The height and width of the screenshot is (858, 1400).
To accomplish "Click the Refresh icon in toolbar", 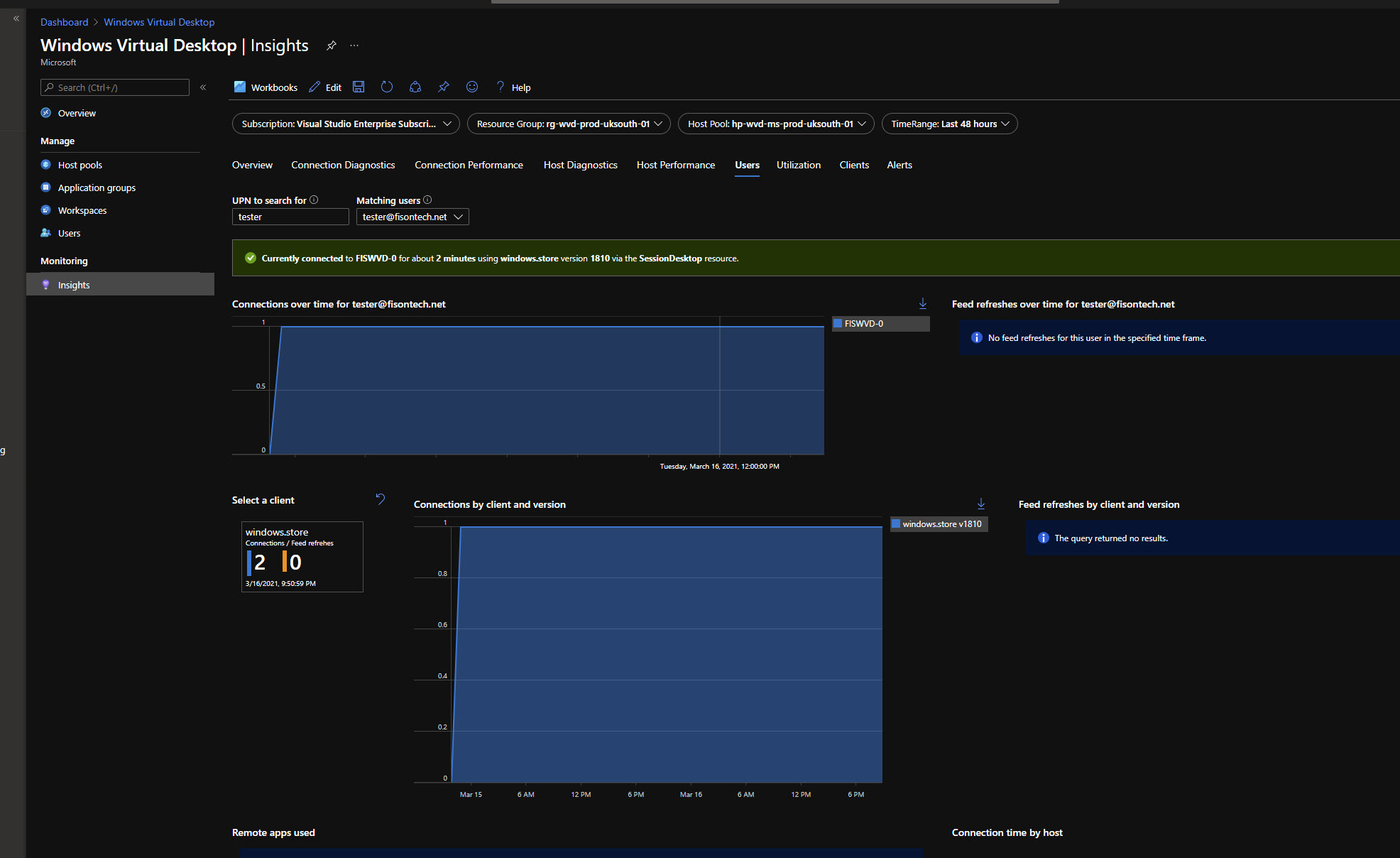I will 387,87.
